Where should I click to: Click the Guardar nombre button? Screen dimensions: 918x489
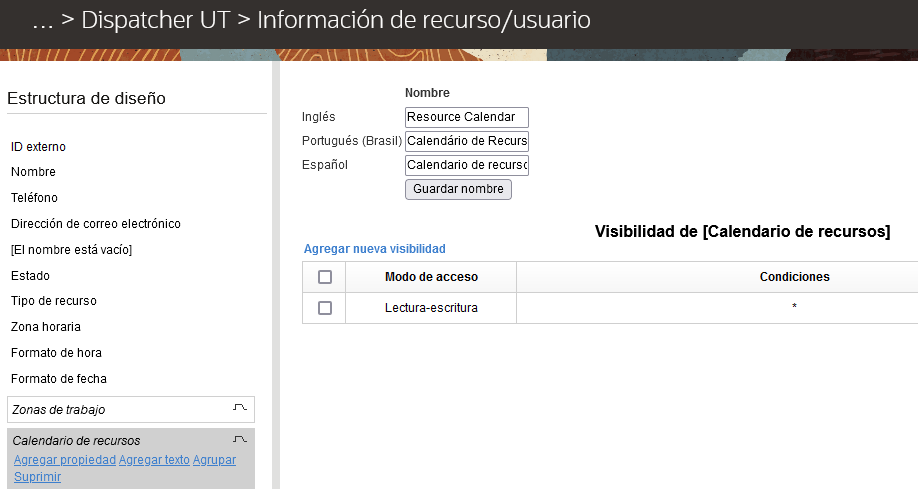pos(458,189)
